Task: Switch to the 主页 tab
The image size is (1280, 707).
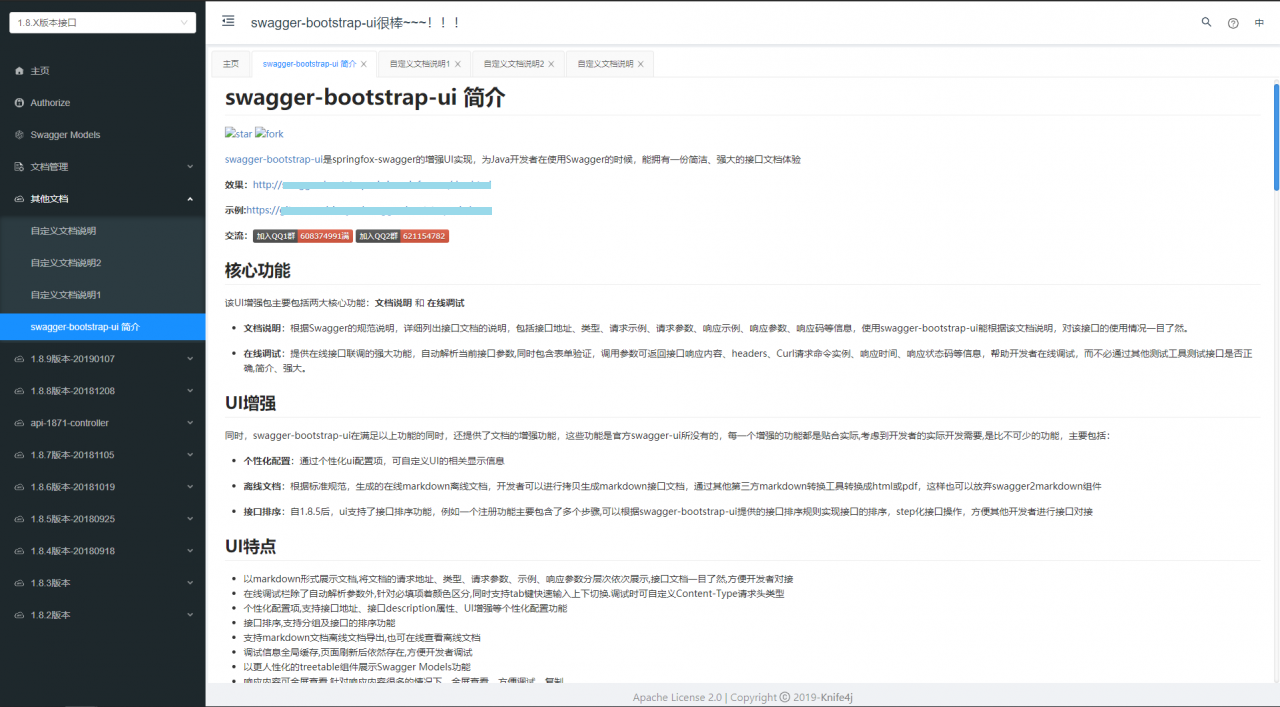Action: point(230,62)
